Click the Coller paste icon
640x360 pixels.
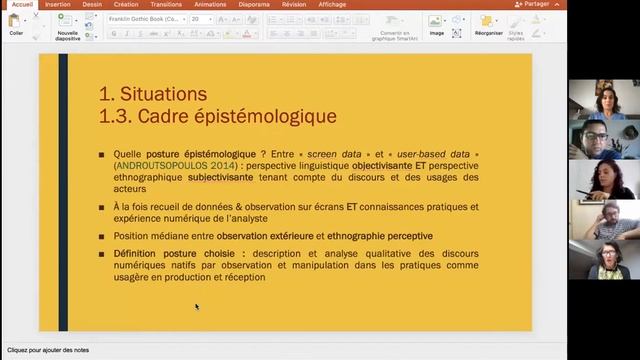(14, 20)
